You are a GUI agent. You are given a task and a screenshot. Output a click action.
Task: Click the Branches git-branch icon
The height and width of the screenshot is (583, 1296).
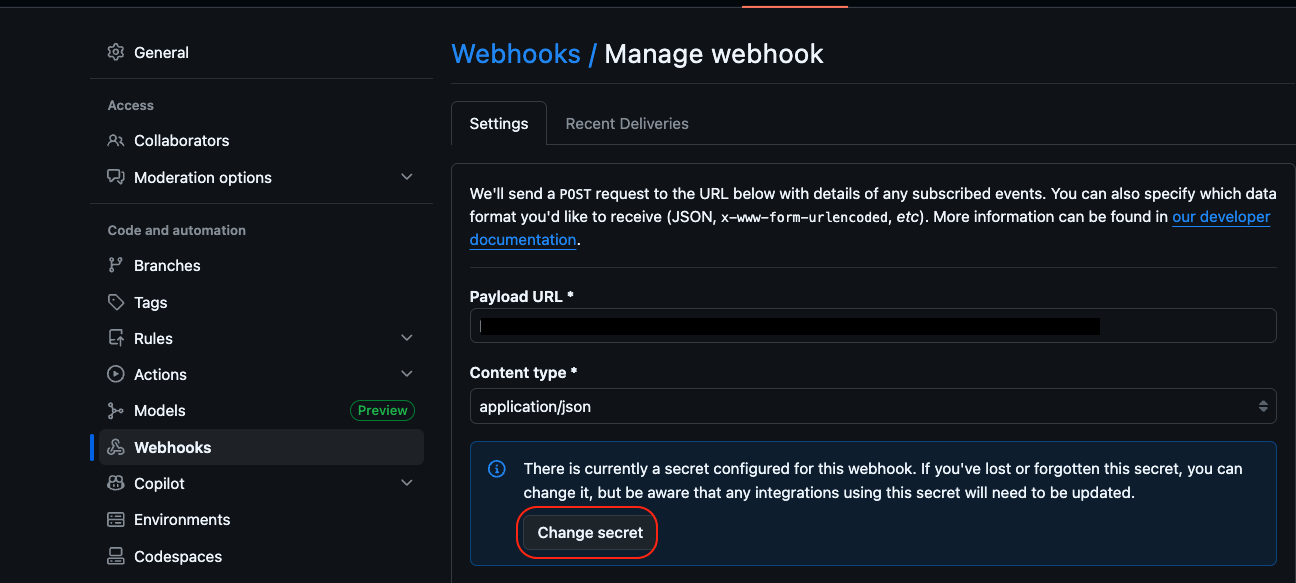(x=116, y=266)
